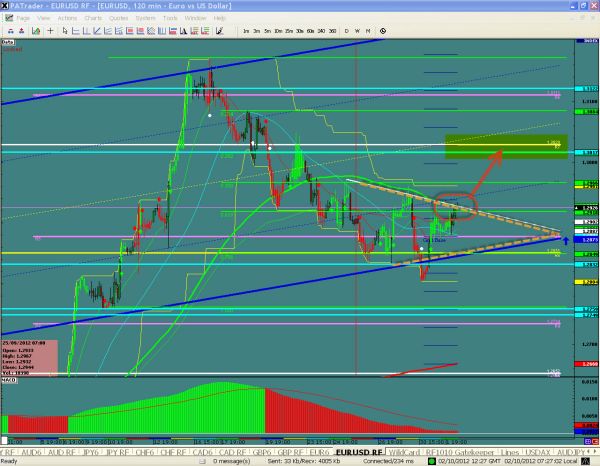Switch chart to 1m timeframe
This screenshot has width=600, height=466.
[246, 32]
